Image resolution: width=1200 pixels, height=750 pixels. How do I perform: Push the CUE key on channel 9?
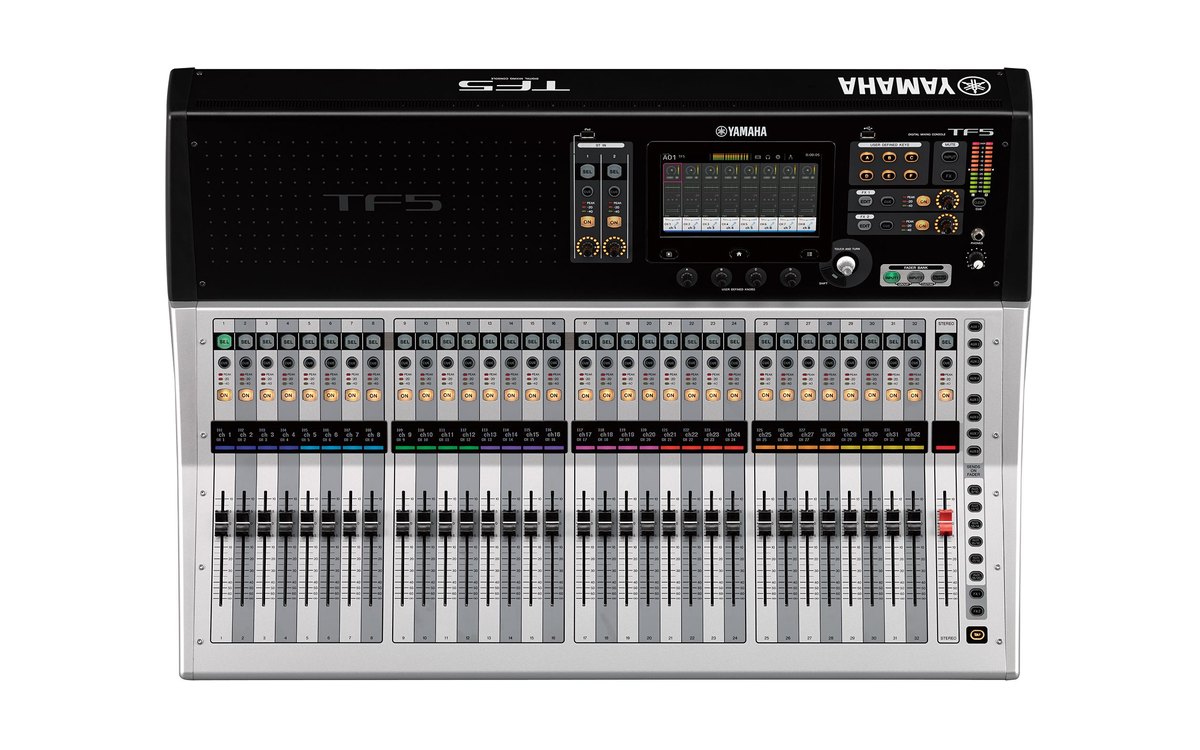click(x=404, y=362)
